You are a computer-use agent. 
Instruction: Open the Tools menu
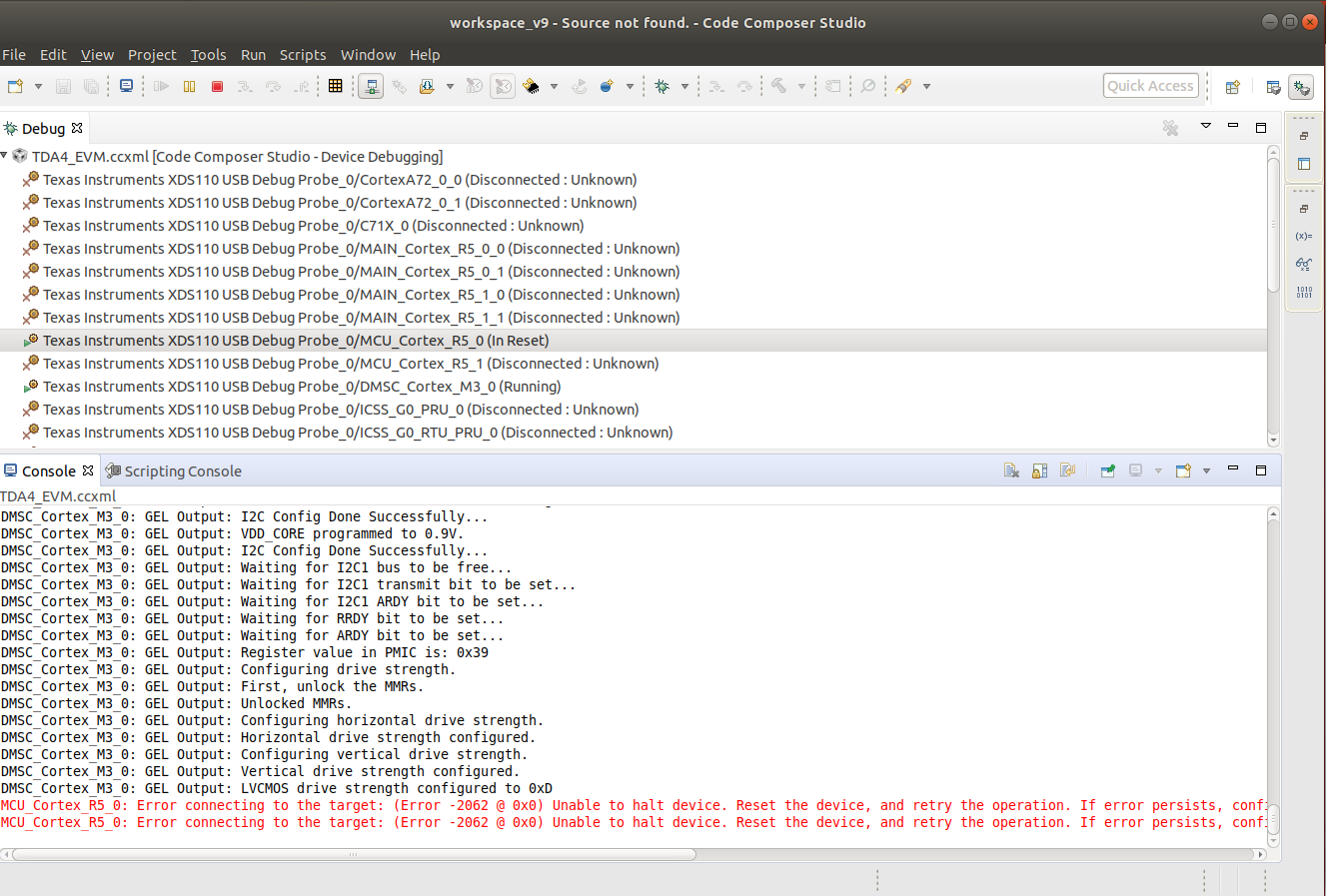209,55
